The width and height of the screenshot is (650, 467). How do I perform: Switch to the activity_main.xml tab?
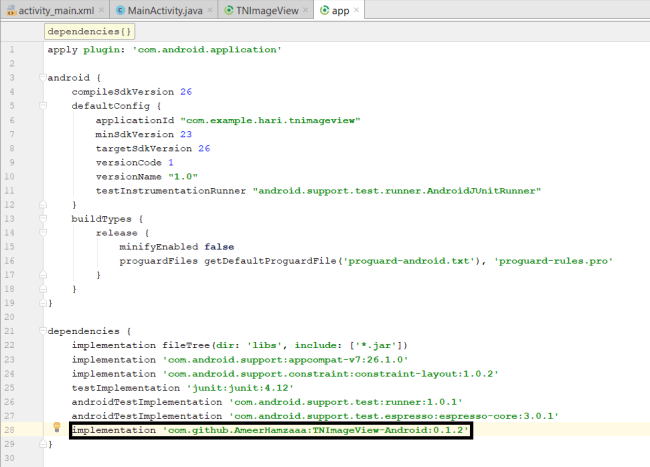click(55, 10)
